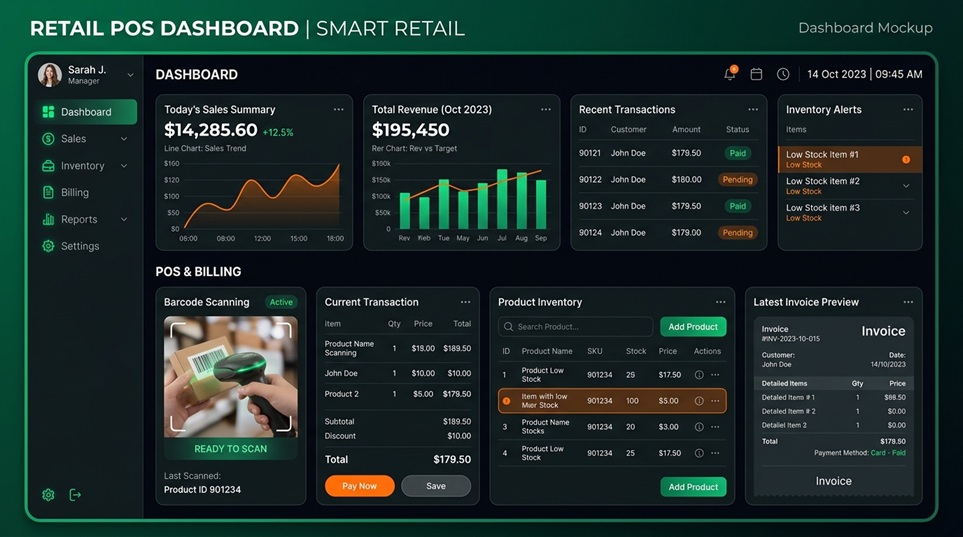
Task: Open Latest Invoice Preview more options
Action: click(x=908, y=302)
